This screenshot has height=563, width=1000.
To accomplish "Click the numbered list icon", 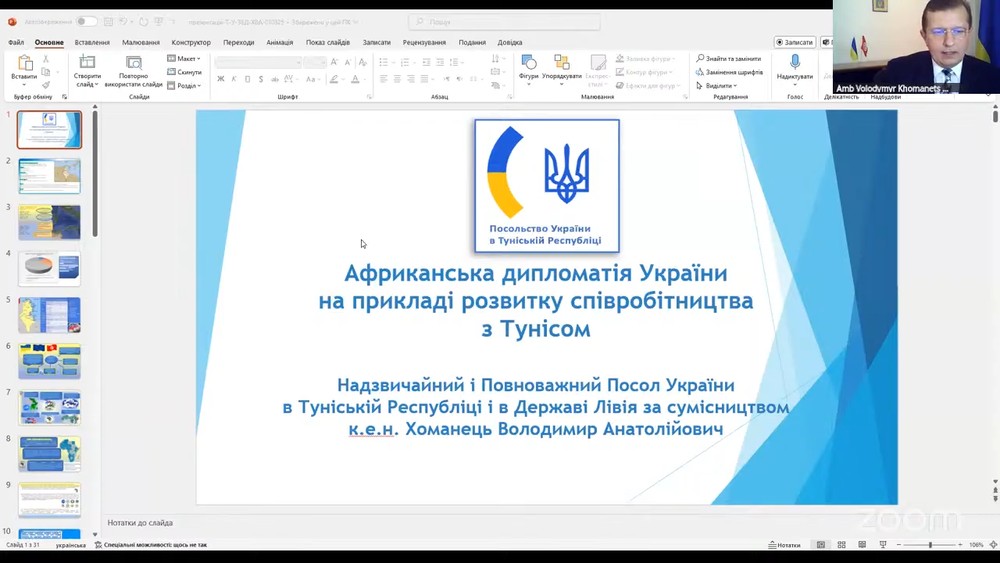I will click(x=404, y=62).
